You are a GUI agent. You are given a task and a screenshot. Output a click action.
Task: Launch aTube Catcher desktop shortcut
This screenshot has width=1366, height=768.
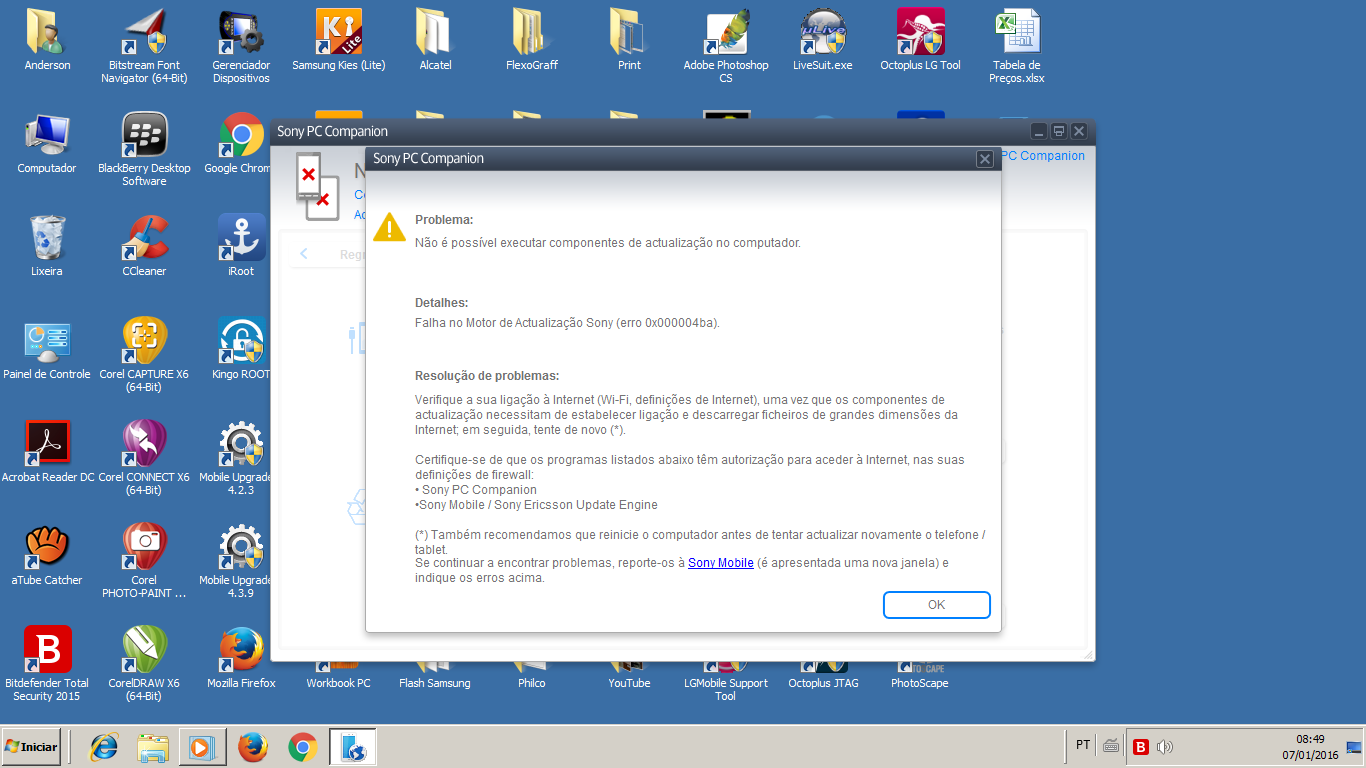pyautogui.click(x=47, y=556)
